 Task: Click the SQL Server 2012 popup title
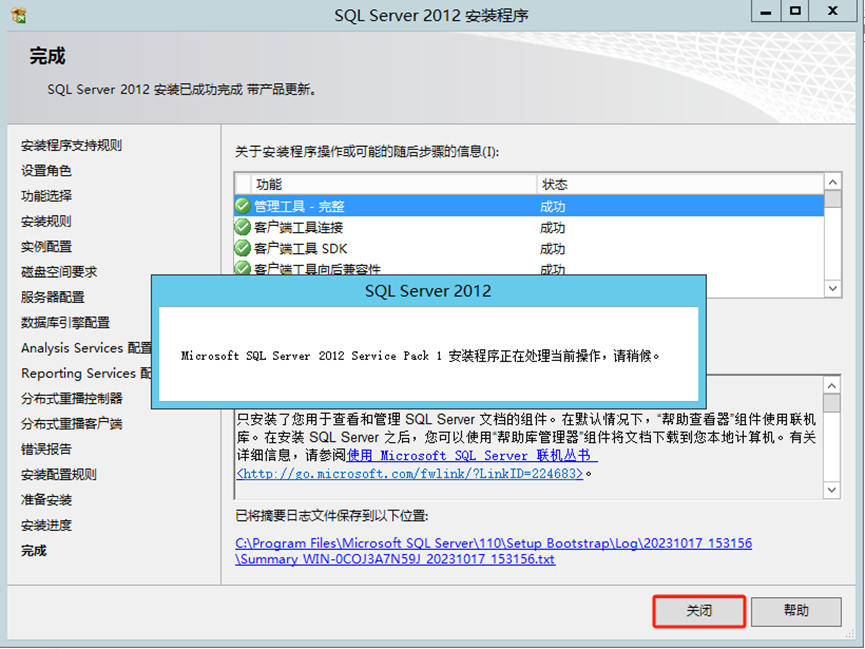[428, 291]
